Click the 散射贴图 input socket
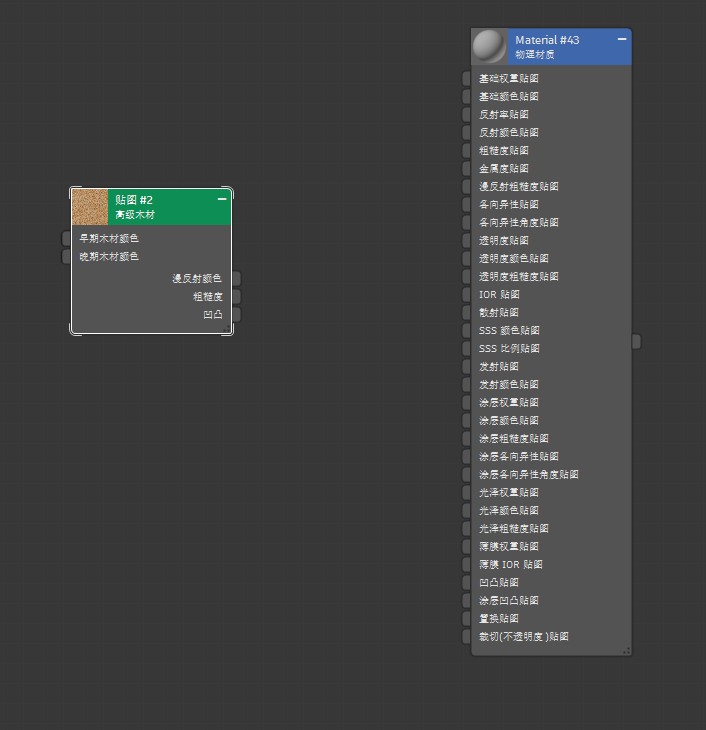The image size is (706, 730). (x=466, y=312)
